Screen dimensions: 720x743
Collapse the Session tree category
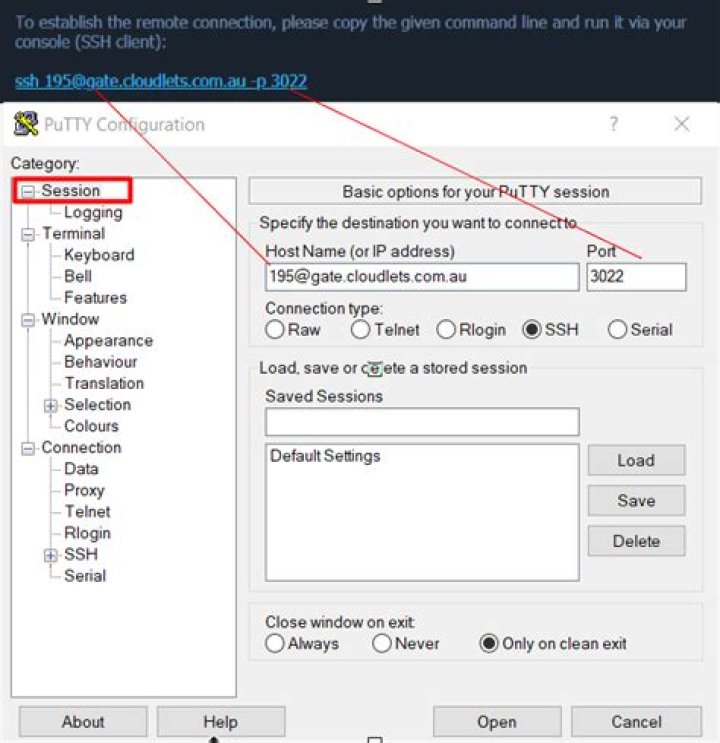pyautogui.click(x=28, y=191)
